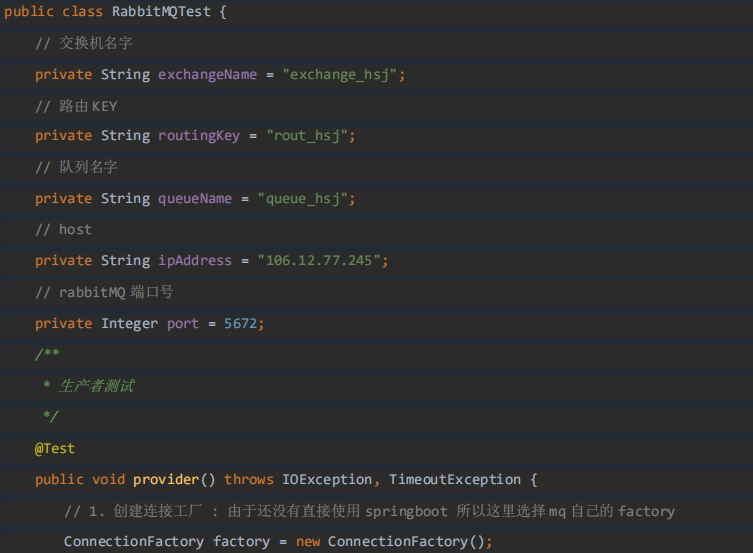Click the public keyword before class
Viewport: 753px width, 553px height.
(x=29, y=12)
